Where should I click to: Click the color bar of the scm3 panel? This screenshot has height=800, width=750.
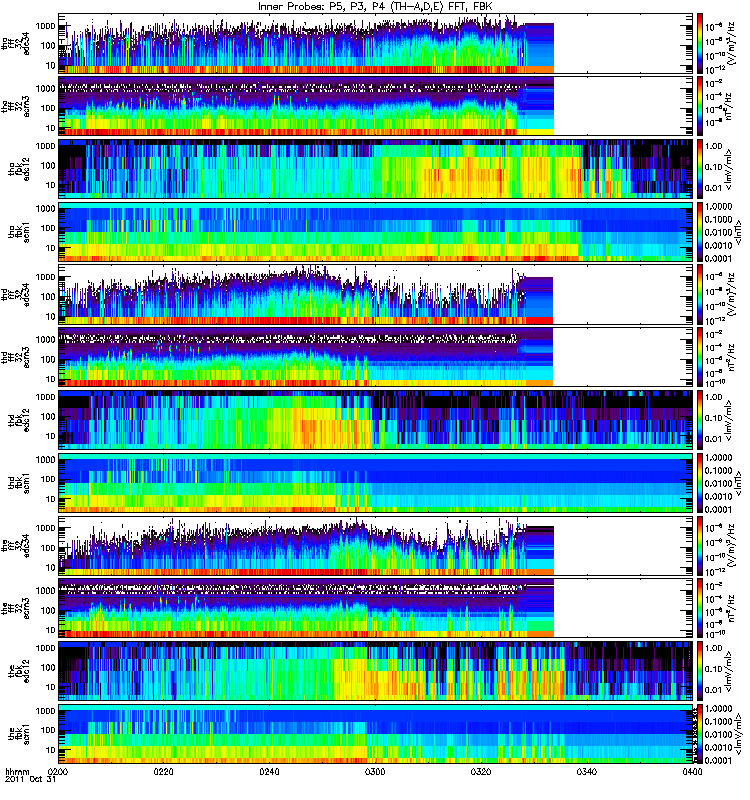pos(700,608)
